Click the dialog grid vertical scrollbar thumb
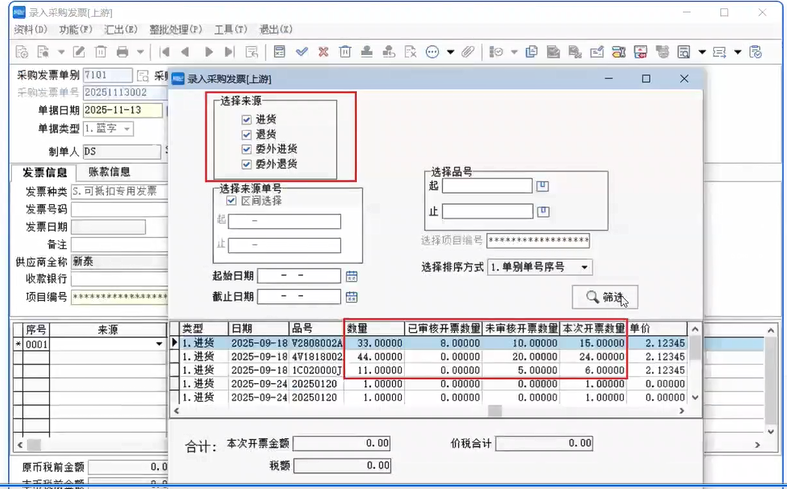The width and height of the screenshot is (787, 489). pyautogui.click(x=695, y=347)
